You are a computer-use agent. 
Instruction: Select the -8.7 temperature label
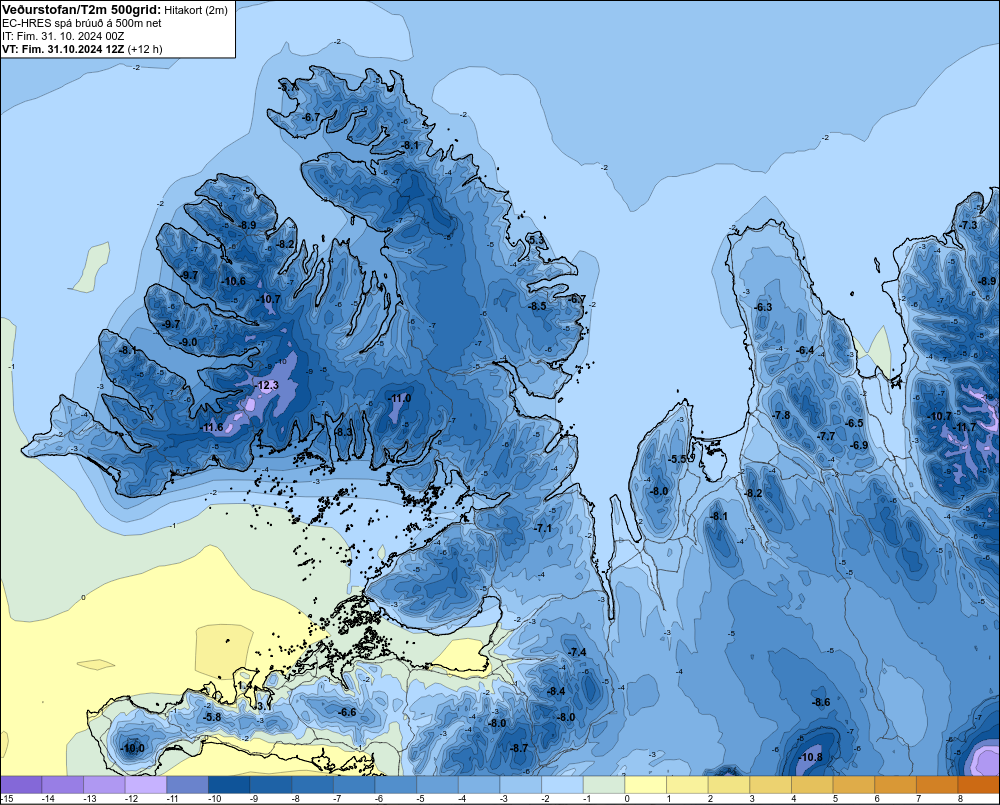click(x=519, y=748)
